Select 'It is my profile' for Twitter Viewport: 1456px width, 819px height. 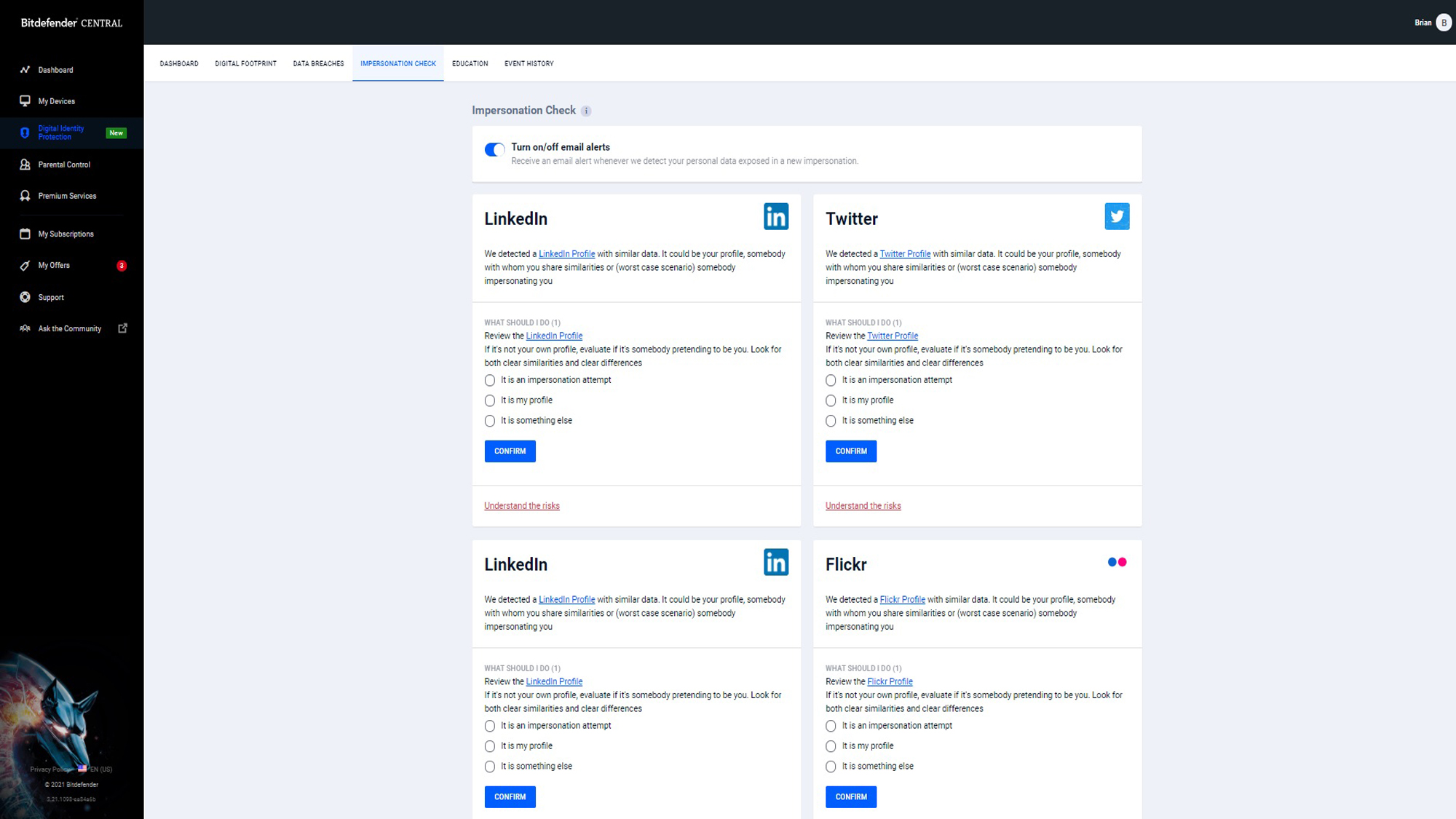[x=831, y=400]
